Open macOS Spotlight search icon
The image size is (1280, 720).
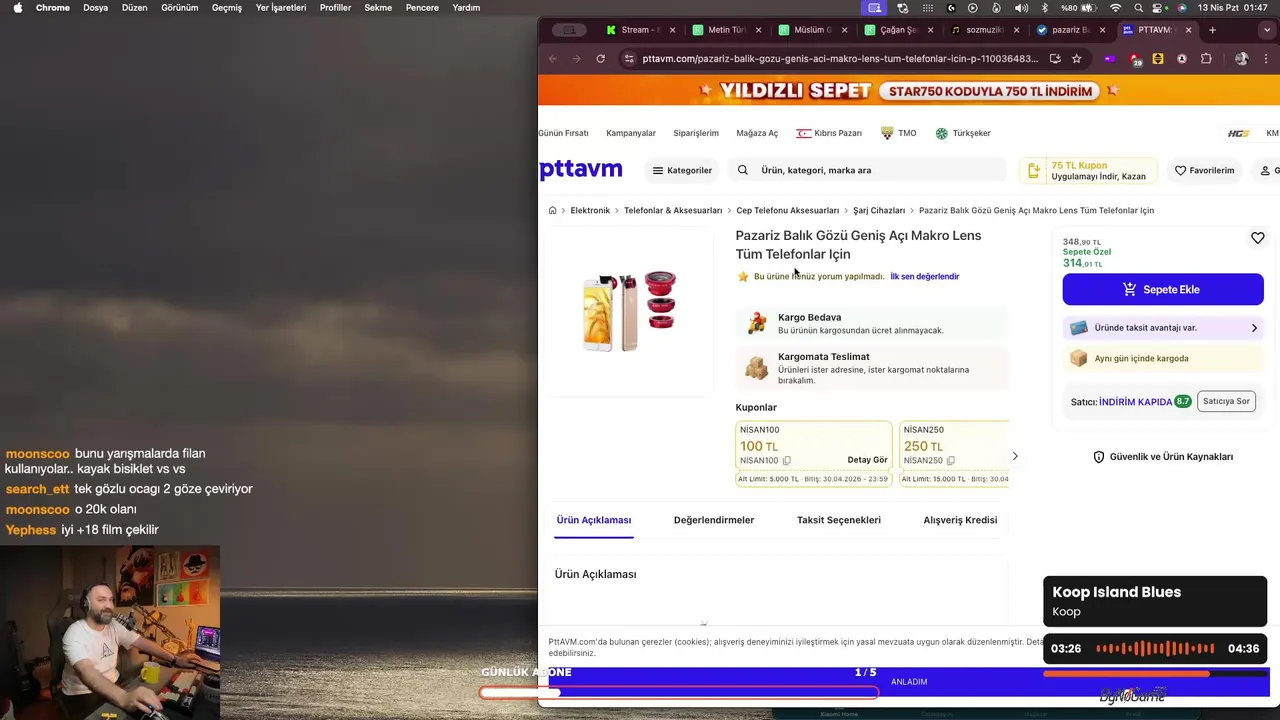pyautogui.click(x=1138, y=8)
